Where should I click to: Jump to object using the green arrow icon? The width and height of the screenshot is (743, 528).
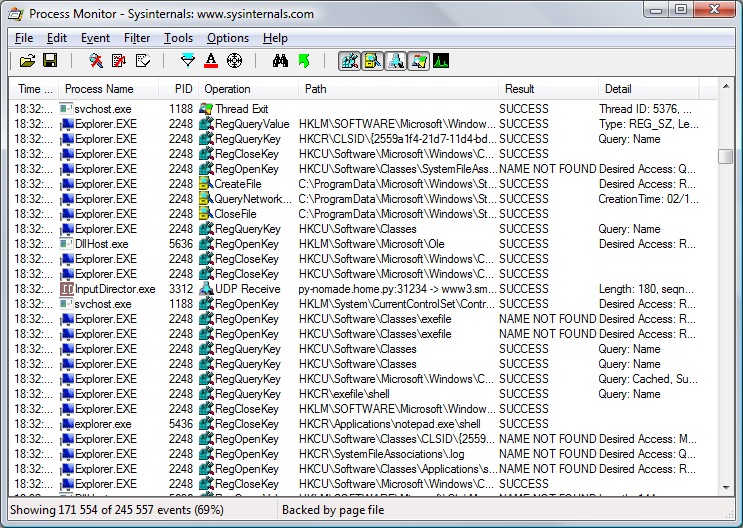pyautogui.click(x=304, y=61)
